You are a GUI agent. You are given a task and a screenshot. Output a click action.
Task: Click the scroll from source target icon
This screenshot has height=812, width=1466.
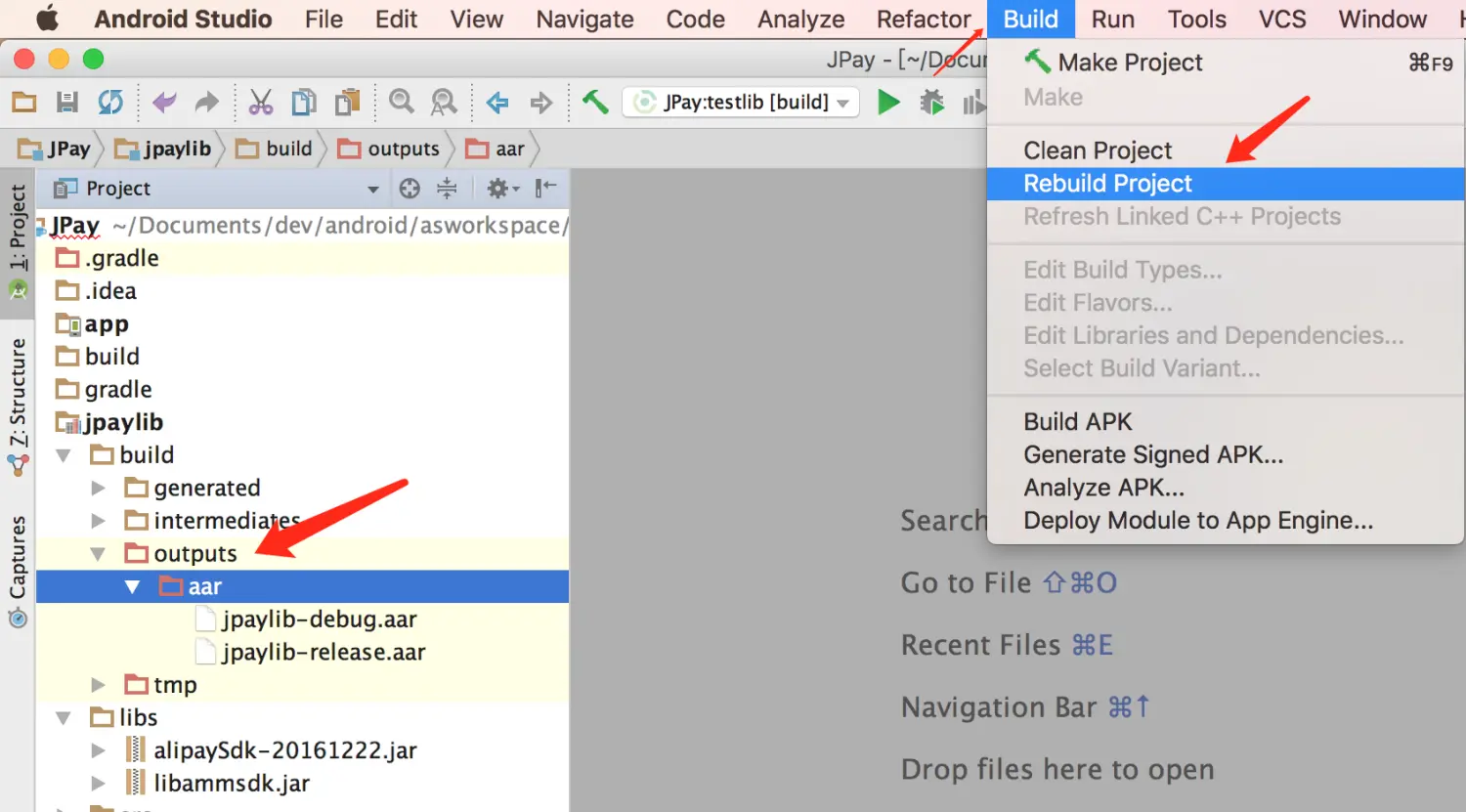410,189
